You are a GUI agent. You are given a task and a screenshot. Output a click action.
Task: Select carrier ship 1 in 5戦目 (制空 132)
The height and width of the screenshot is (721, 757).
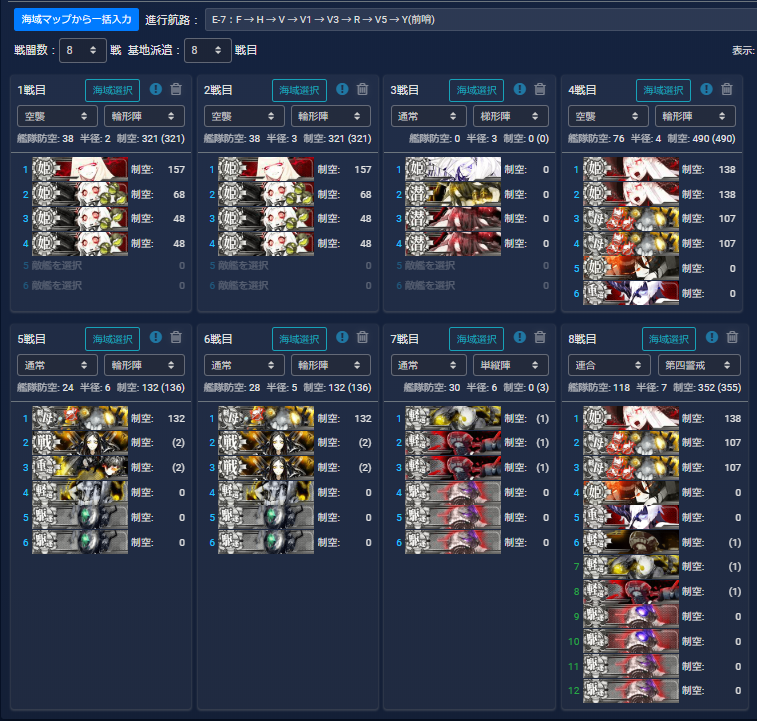pyautogui.click(x=80, y=418)
